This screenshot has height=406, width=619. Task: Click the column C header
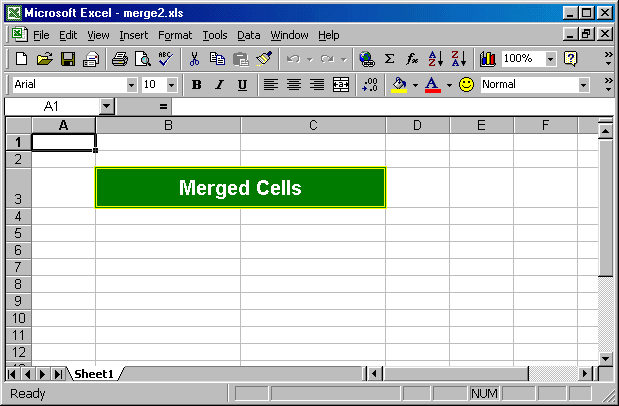[313, 125]
